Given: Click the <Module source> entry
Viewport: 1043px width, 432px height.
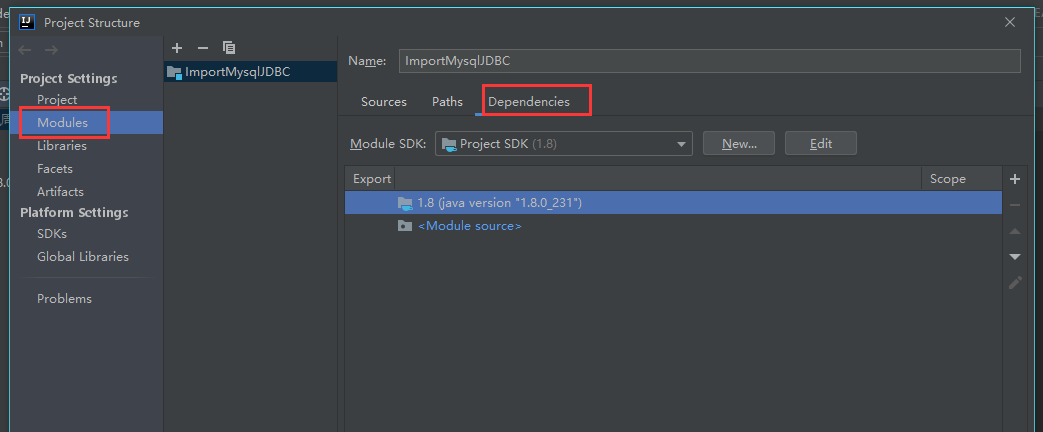Looking at the screenshot, I should 470,226.
